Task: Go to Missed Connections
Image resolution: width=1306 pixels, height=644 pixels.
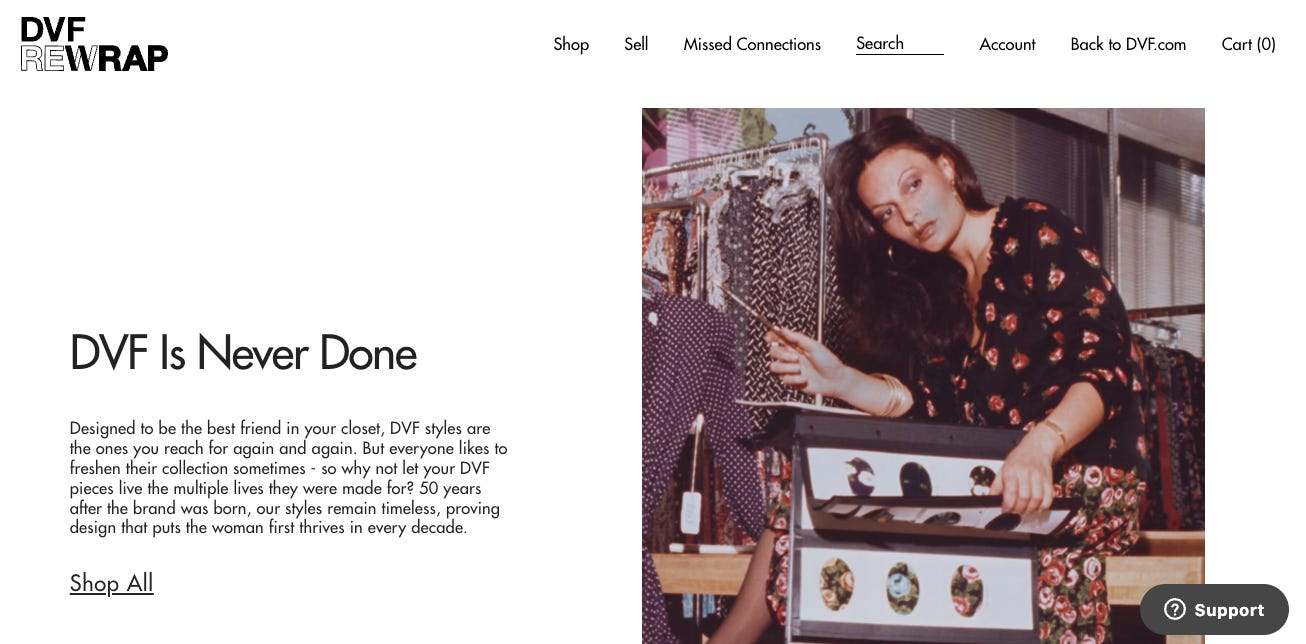Action: 752,44
